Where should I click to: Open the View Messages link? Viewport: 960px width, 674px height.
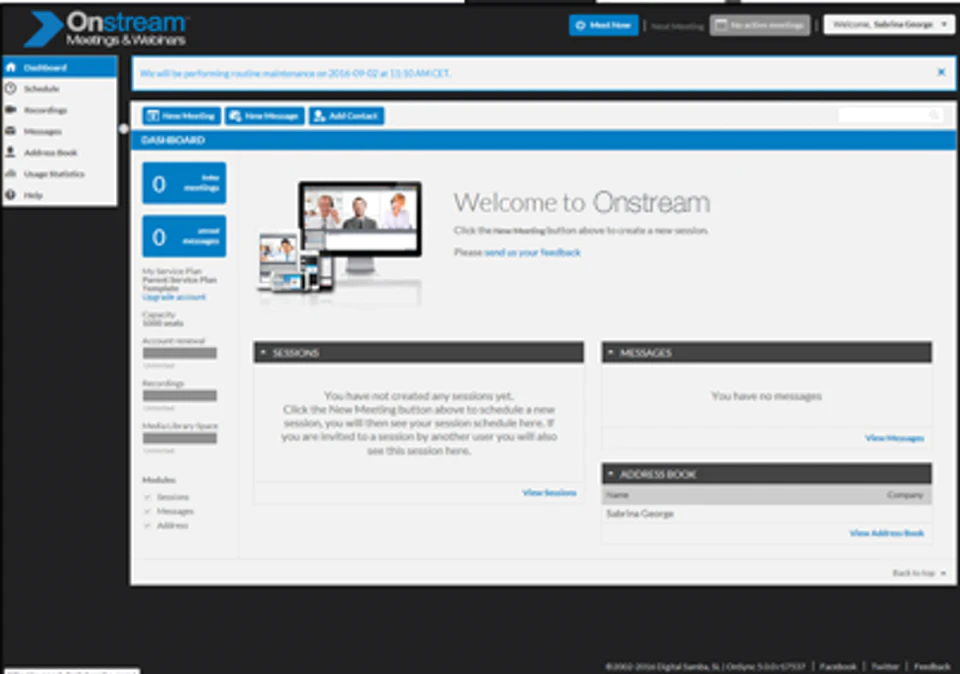[894, 438]
